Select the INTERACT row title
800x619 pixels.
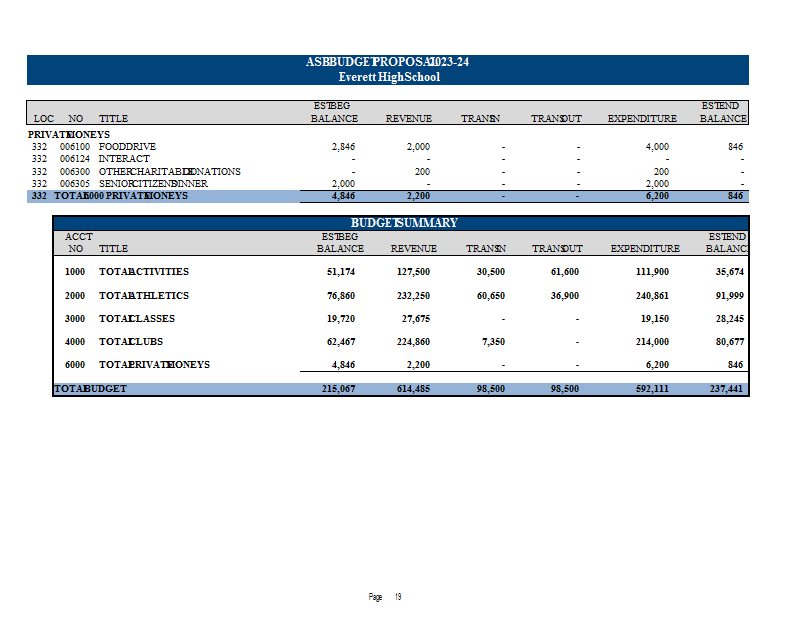click(124, 159)
